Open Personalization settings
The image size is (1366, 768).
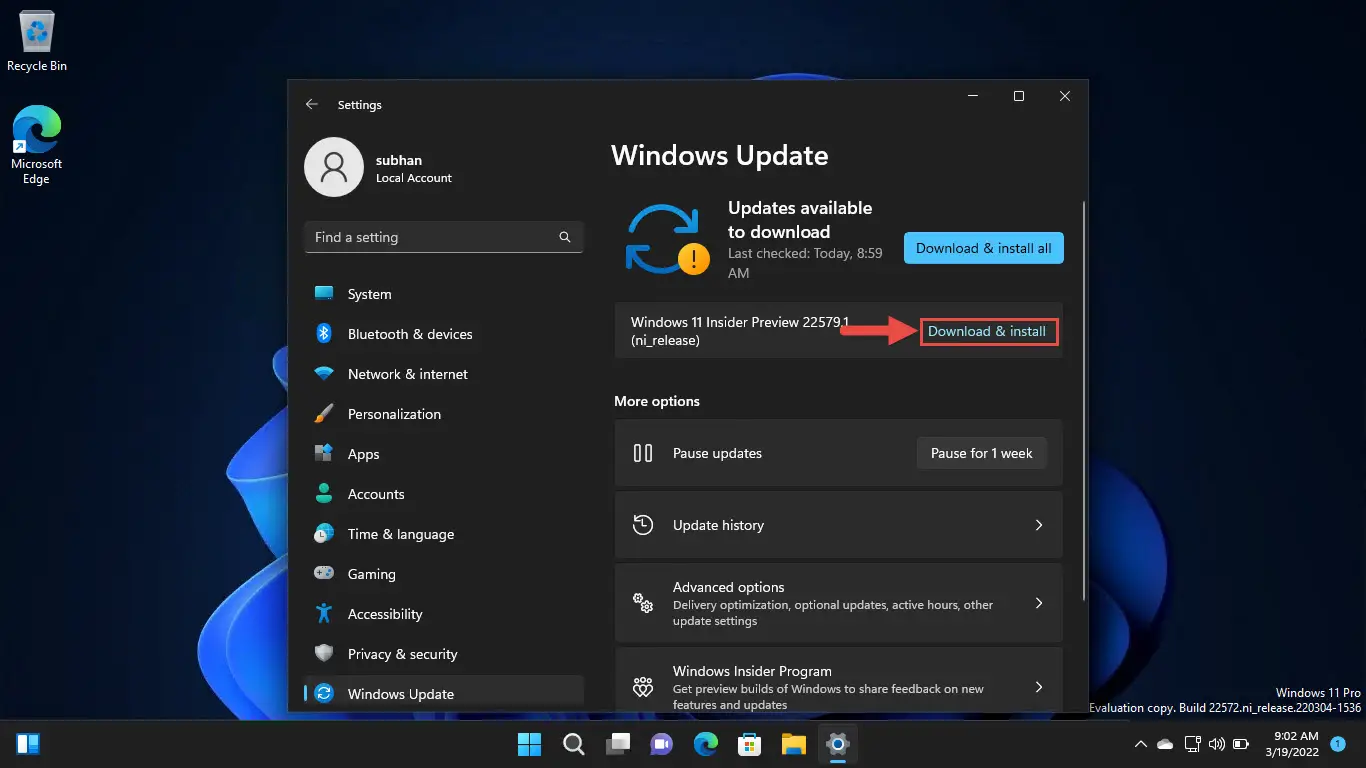pos(443,414)
